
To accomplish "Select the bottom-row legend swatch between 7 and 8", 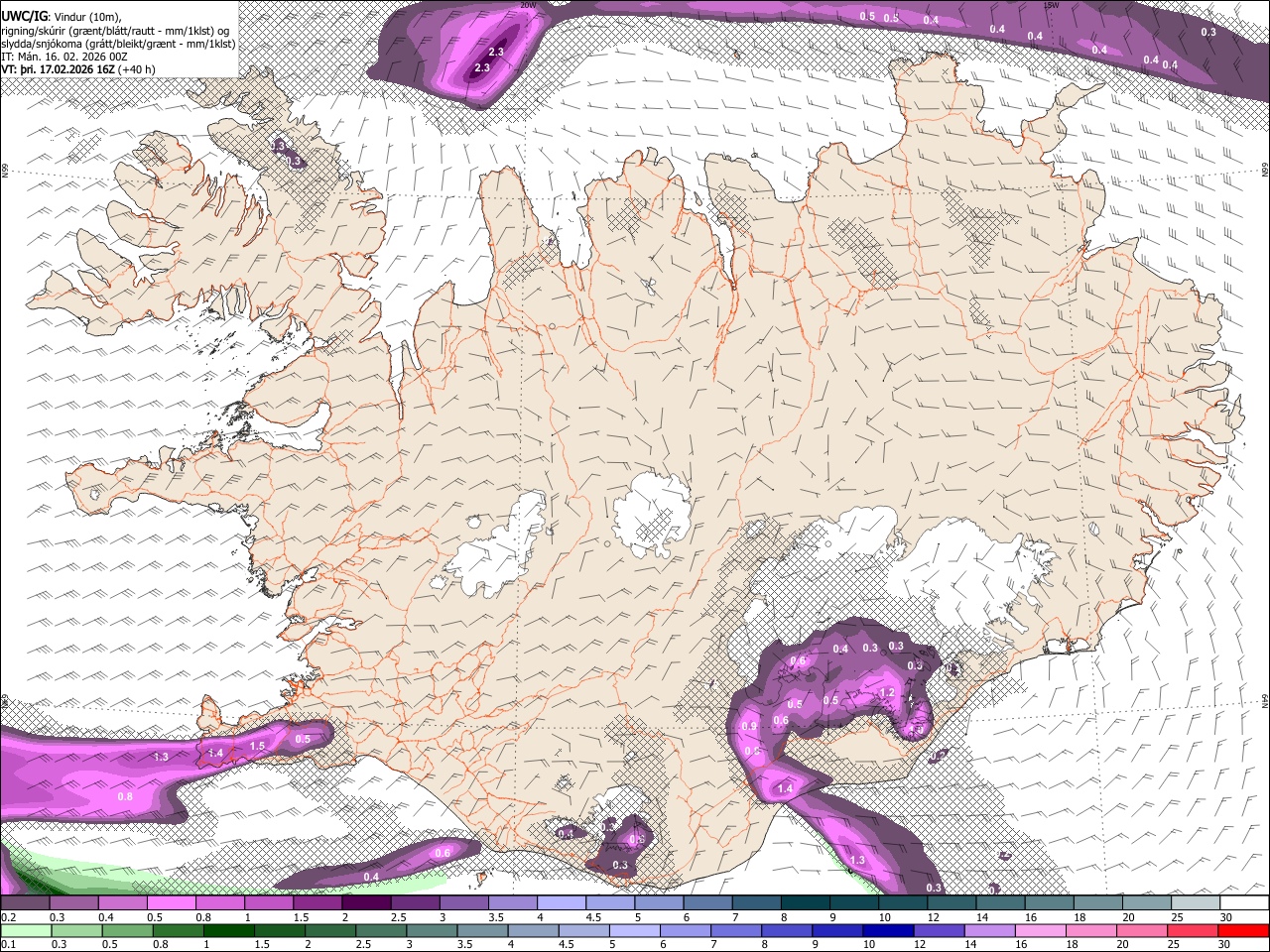I will point(736,930).
